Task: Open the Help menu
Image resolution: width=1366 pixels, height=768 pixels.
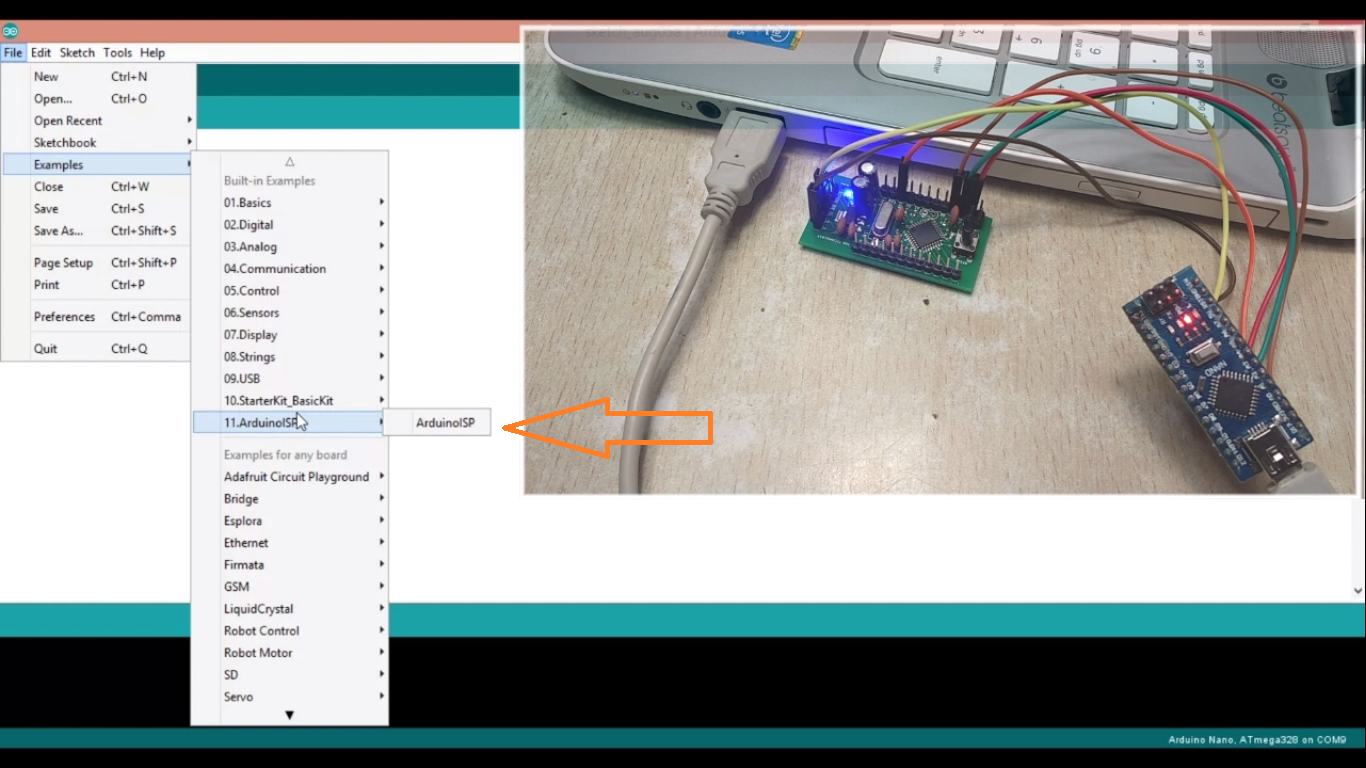Action: click(x=152, y=52)
